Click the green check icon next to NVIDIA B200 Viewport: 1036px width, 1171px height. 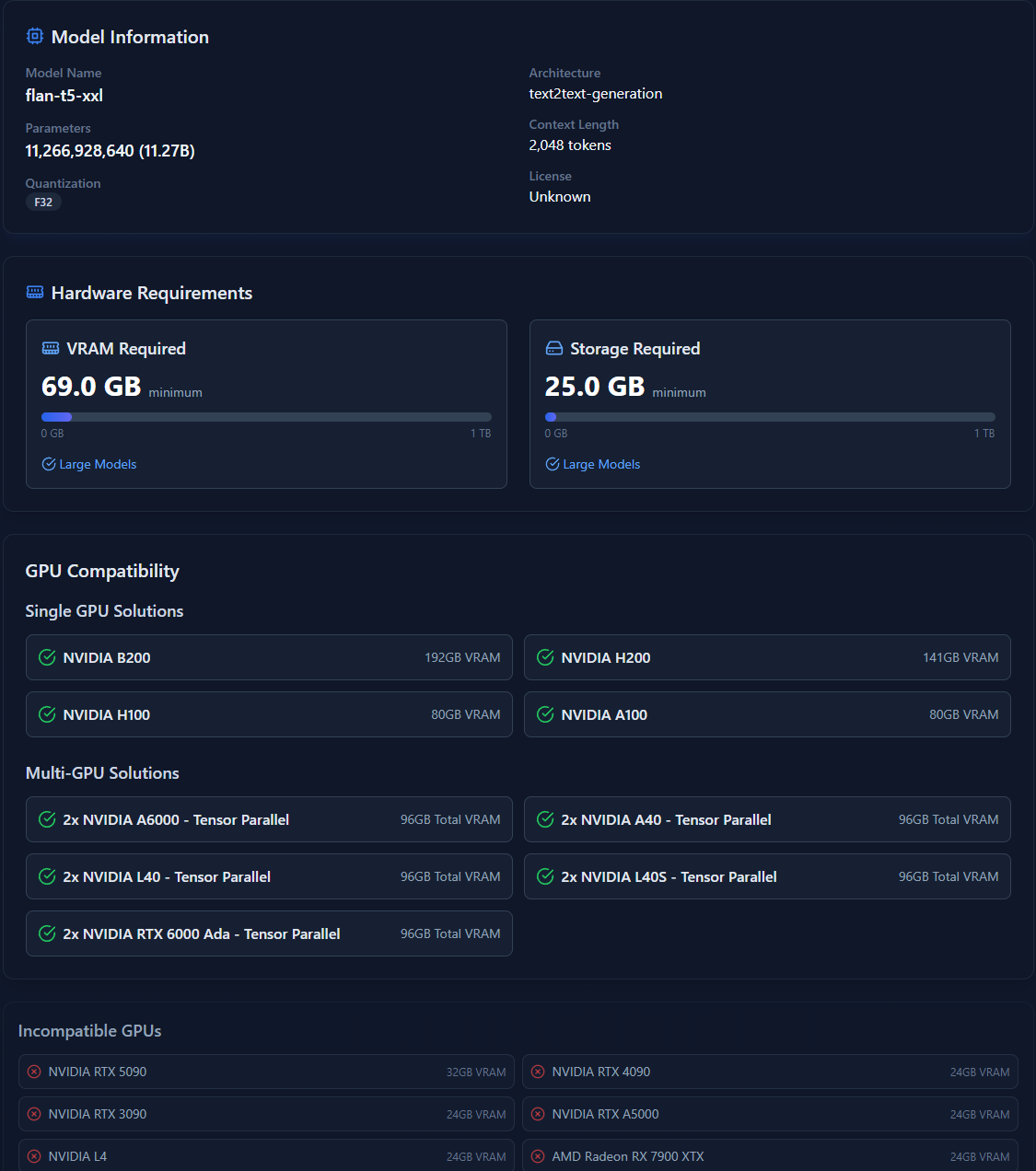(x=46, y=657)
